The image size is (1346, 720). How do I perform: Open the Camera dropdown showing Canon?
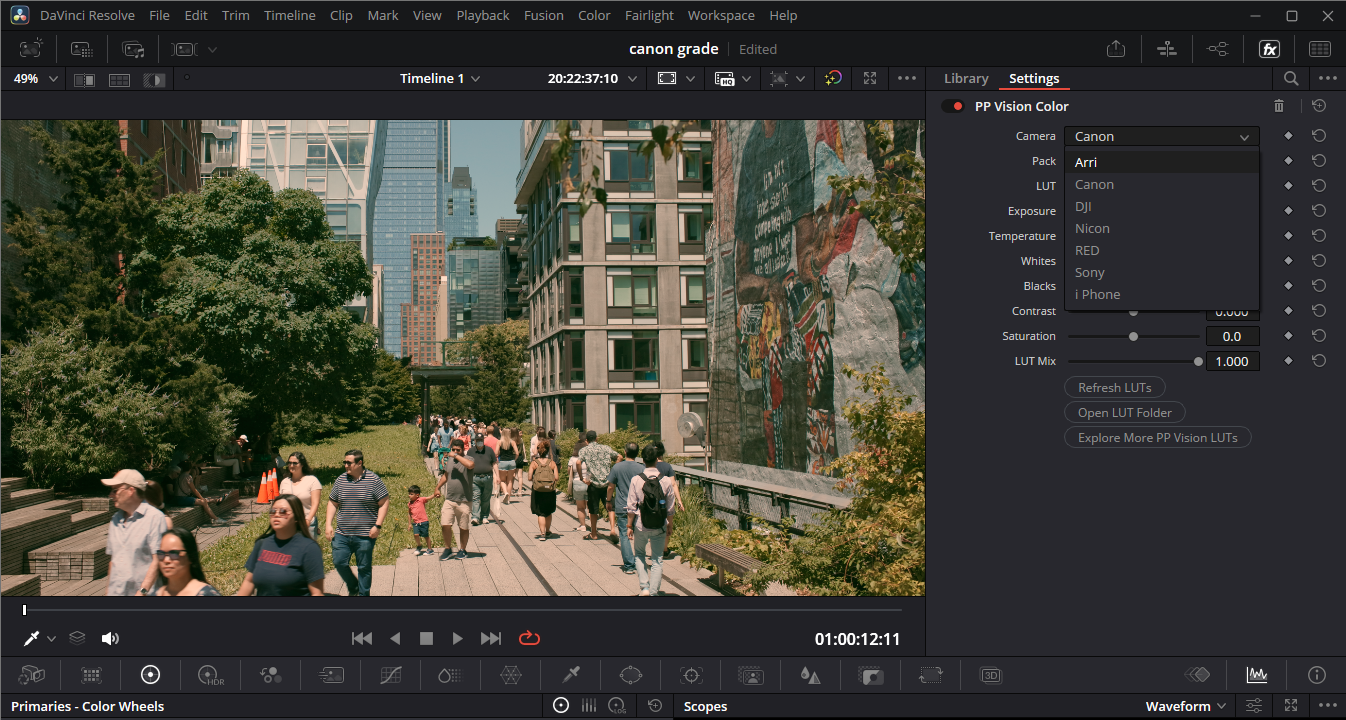(1161, 137)
